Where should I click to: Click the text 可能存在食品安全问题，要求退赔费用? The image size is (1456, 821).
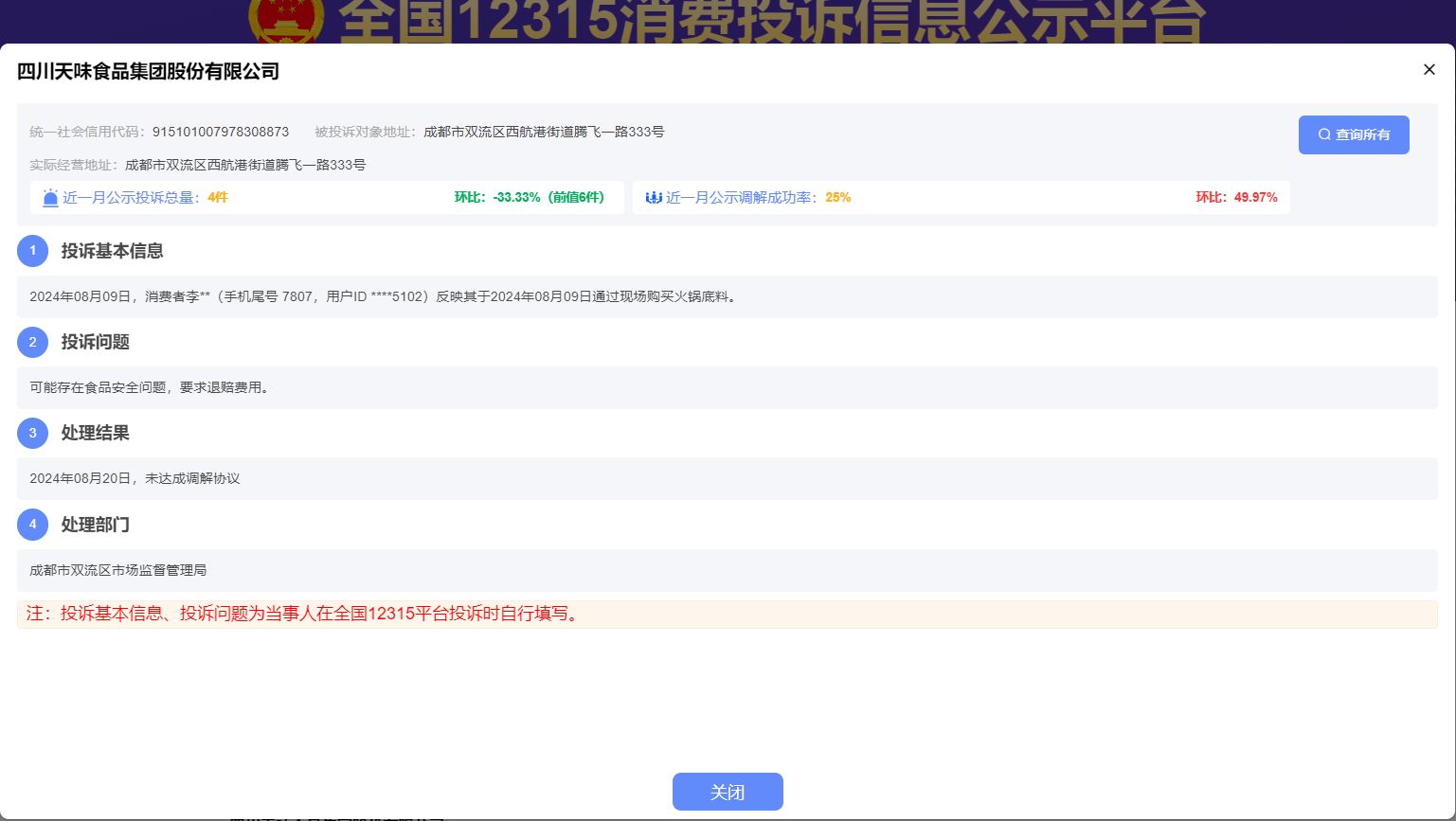(x=149, y=387)
